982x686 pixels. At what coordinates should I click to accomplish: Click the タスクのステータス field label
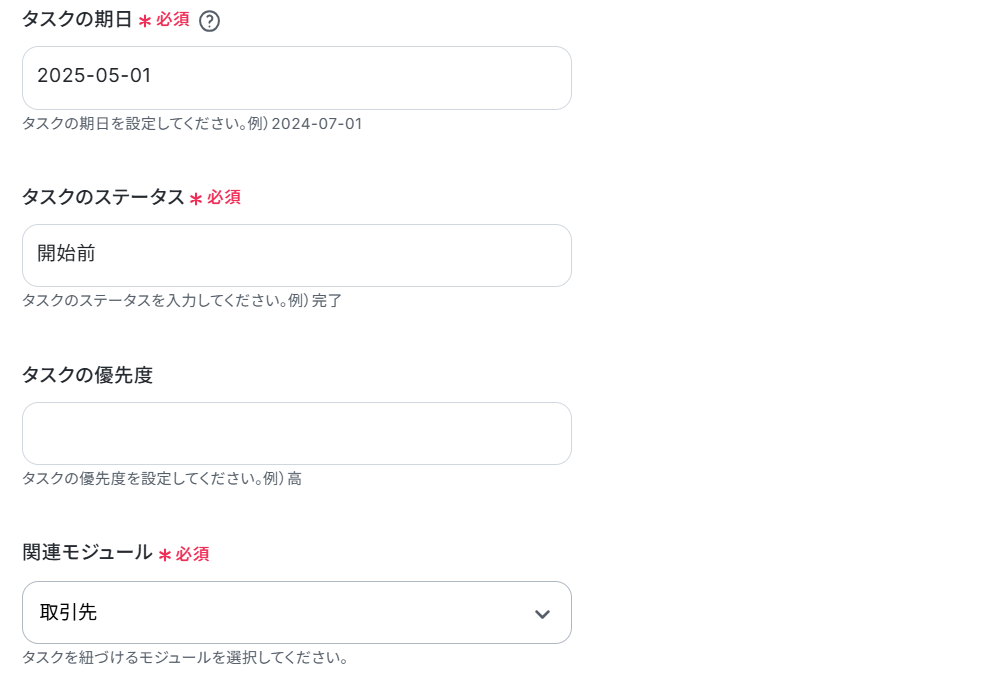103,197
